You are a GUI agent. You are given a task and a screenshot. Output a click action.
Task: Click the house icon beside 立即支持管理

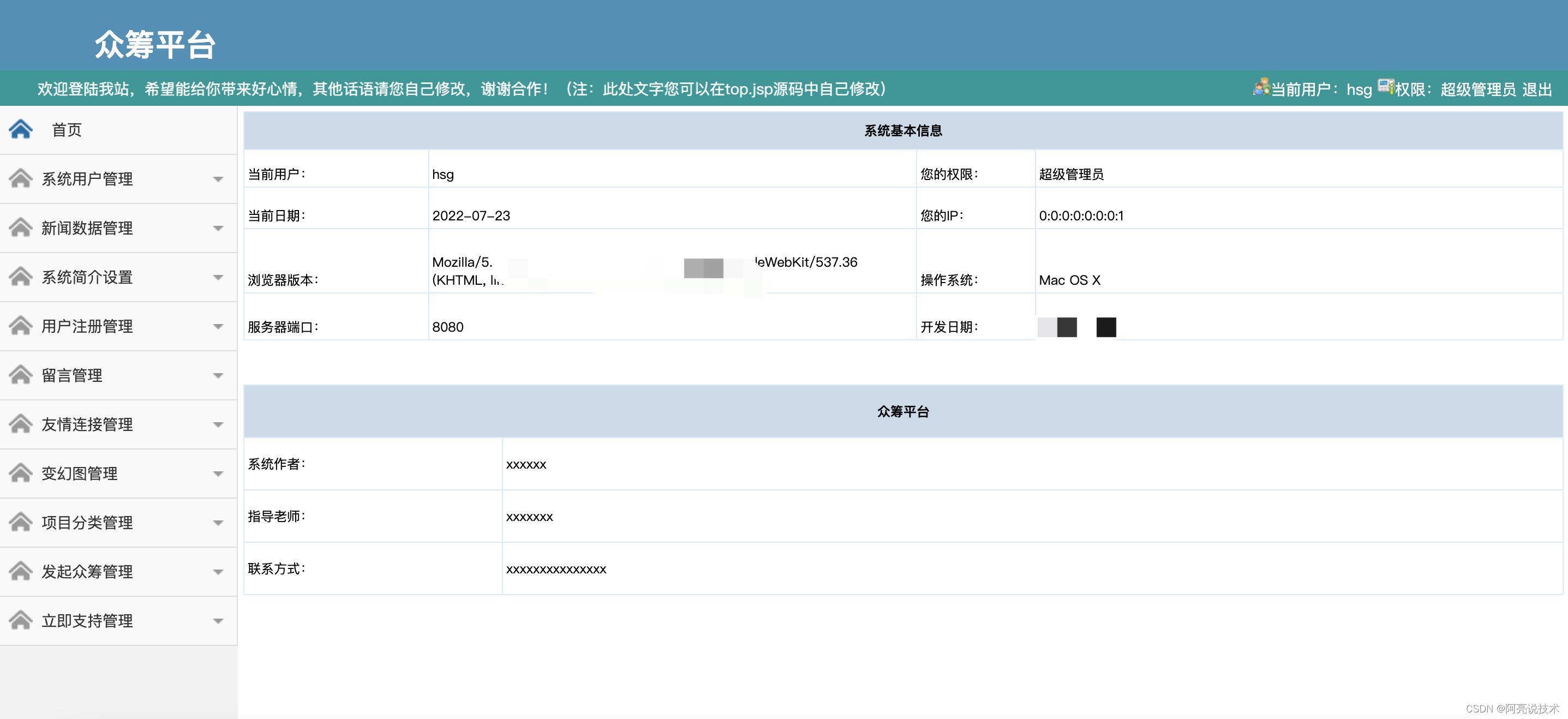21,620
